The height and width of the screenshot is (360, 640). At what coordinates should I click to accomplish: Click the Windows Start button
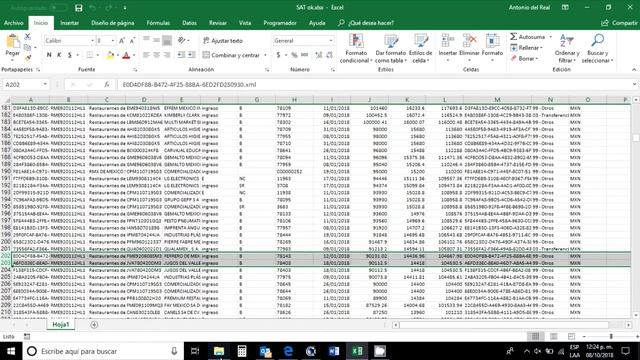(x=11, y=351)
